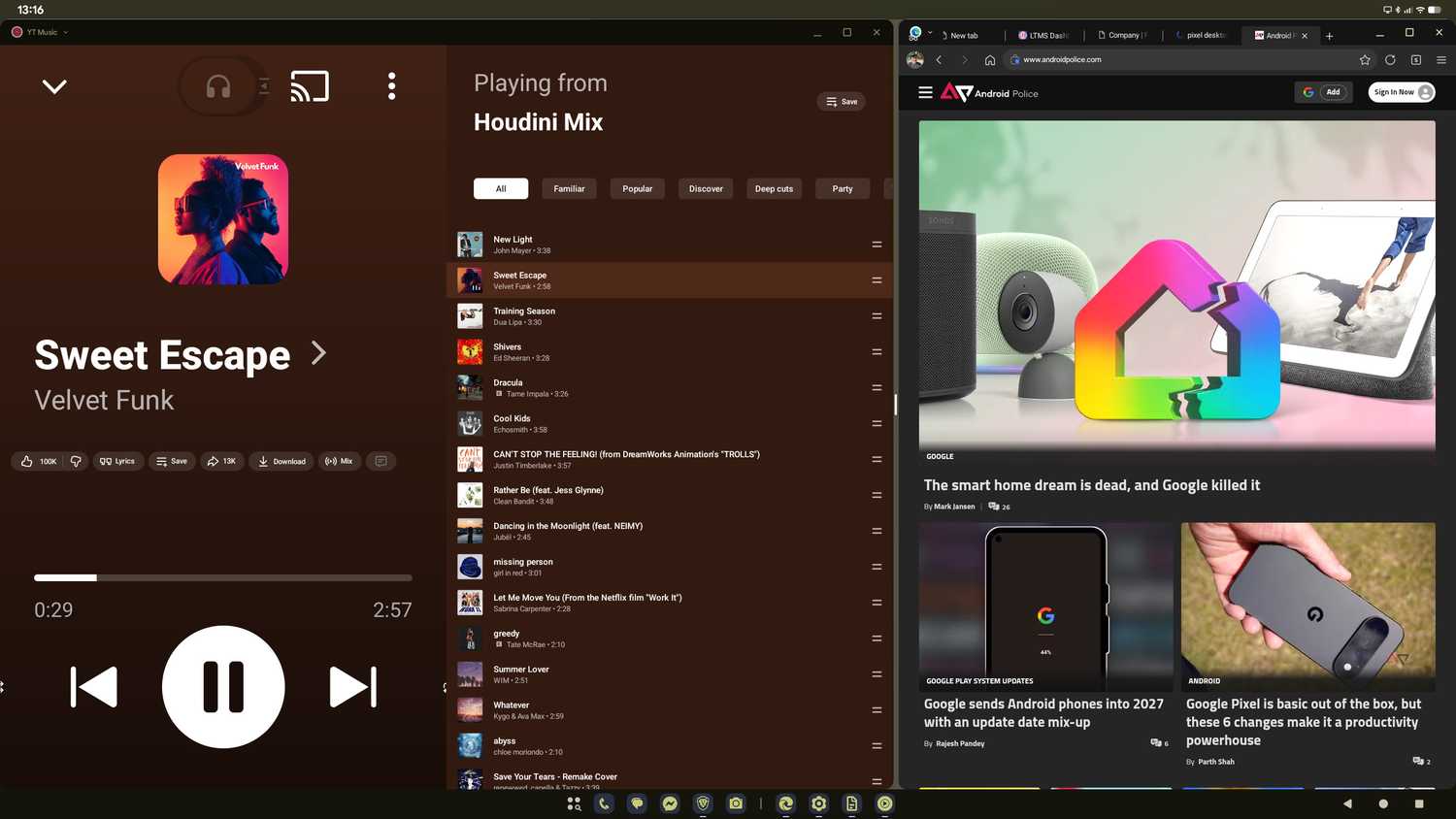
Task: Open the app drawer search in taskbar
Action: [574, 803]
